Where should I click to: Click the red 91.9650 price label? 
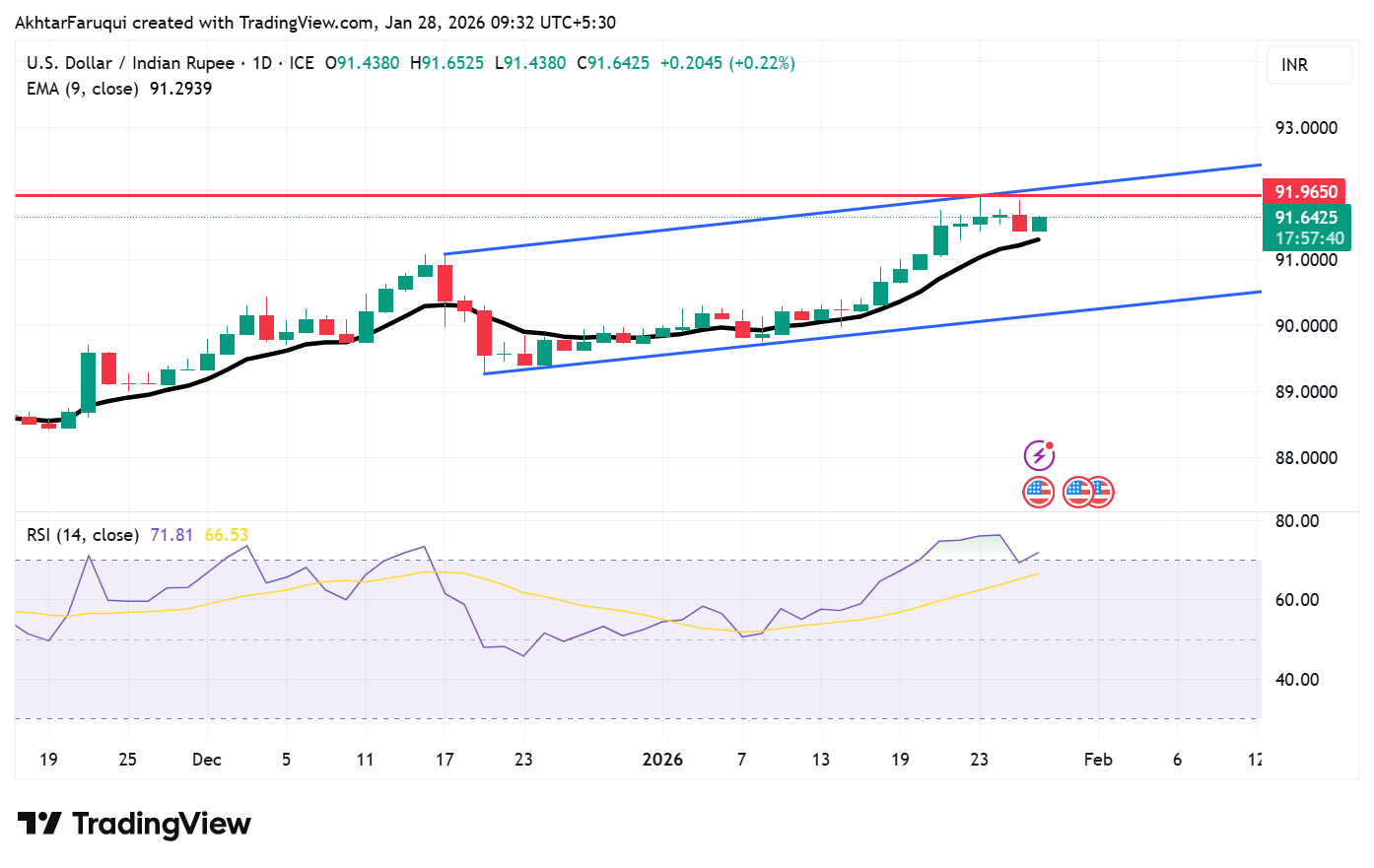pos(1306,192)
